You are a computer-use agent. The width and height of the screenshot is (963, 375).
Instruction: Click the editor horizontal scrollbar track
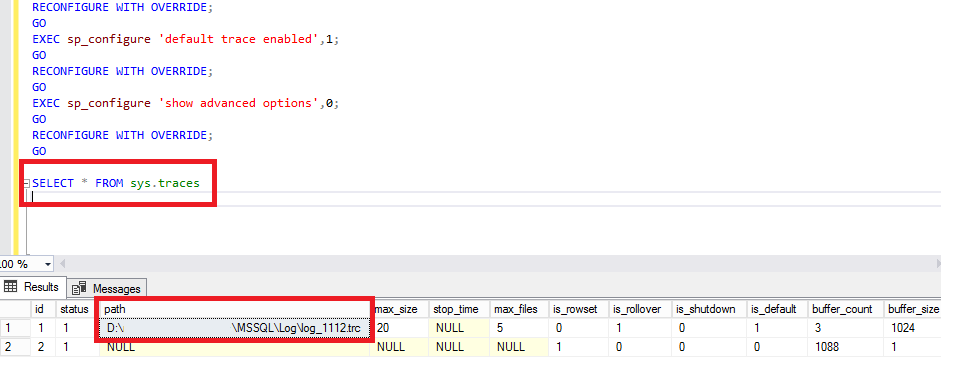(501, 264)
